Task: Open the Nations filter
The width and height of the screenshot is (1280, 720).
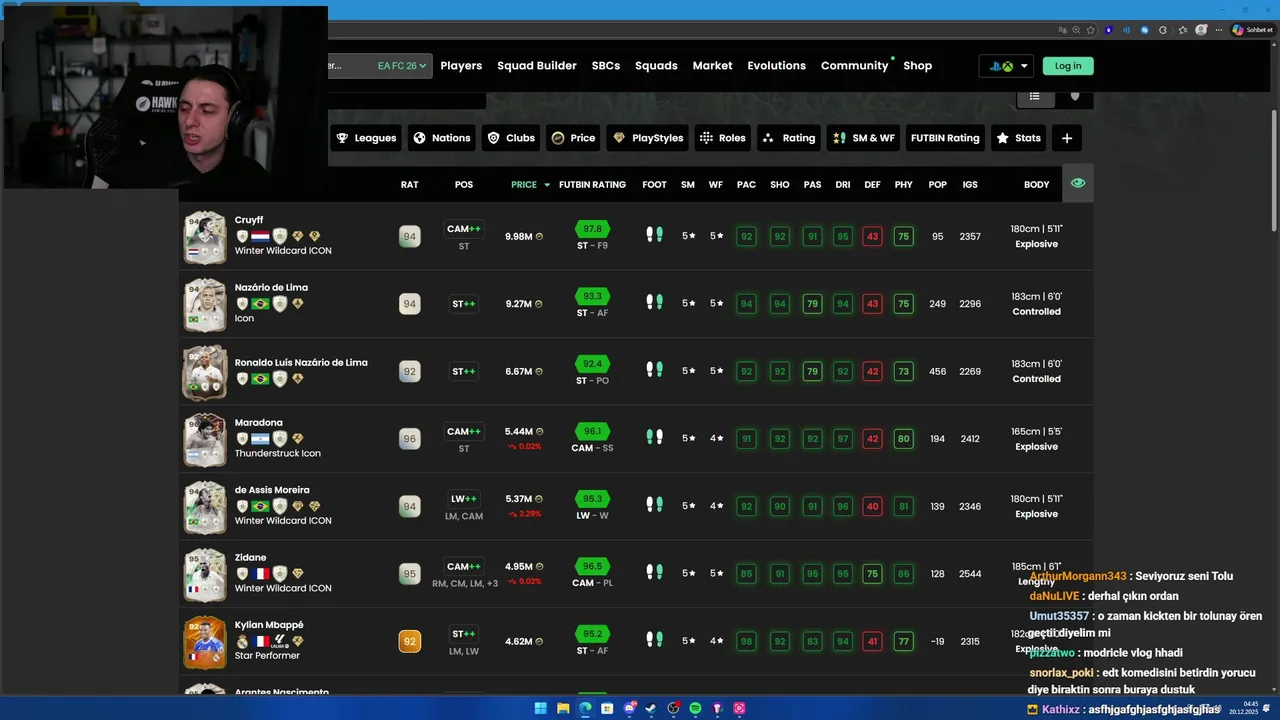Action: (x=441, y=138)
